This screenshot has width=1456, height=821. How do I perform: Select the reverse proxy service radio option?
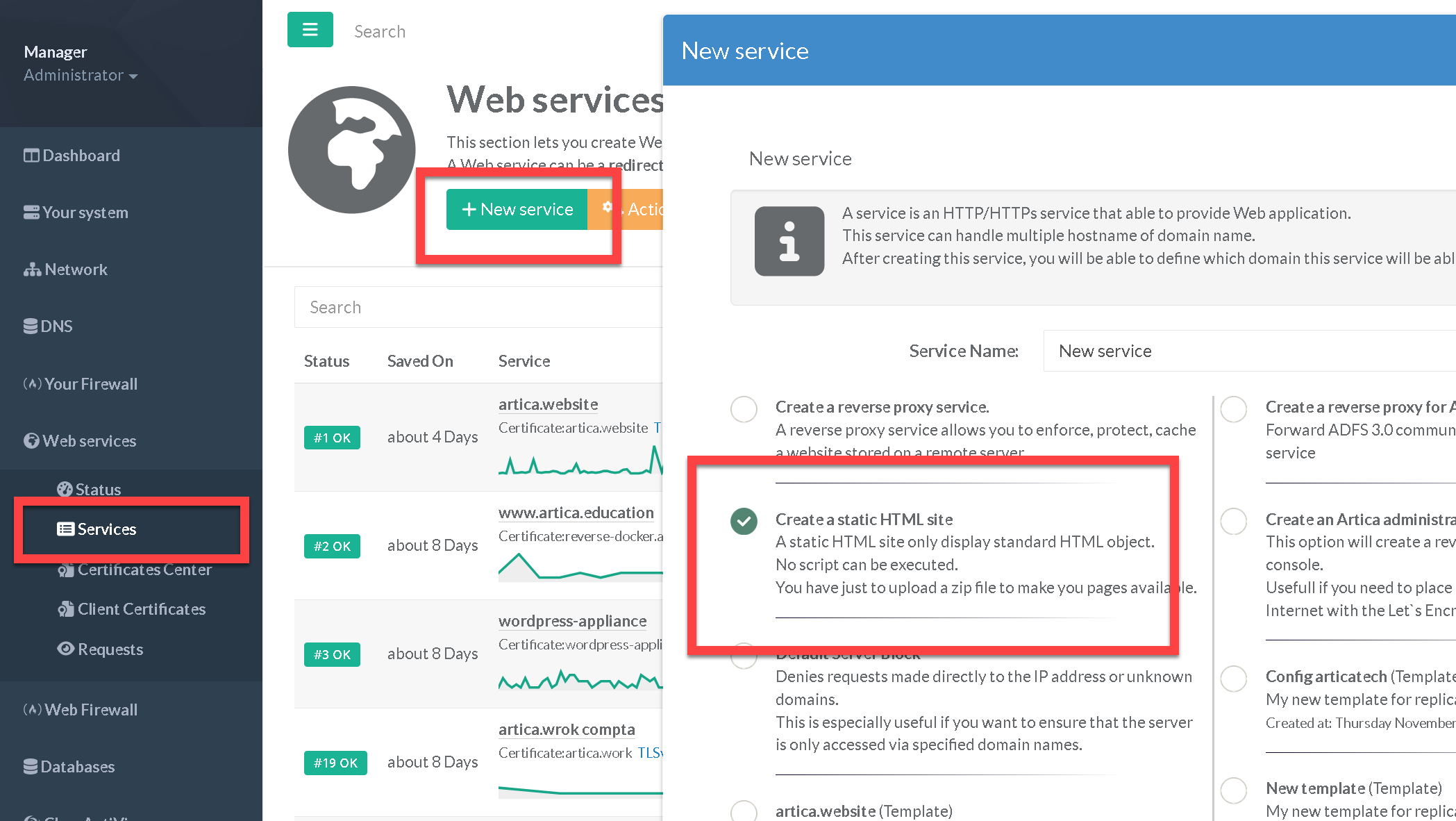click(x=744, y=409)
